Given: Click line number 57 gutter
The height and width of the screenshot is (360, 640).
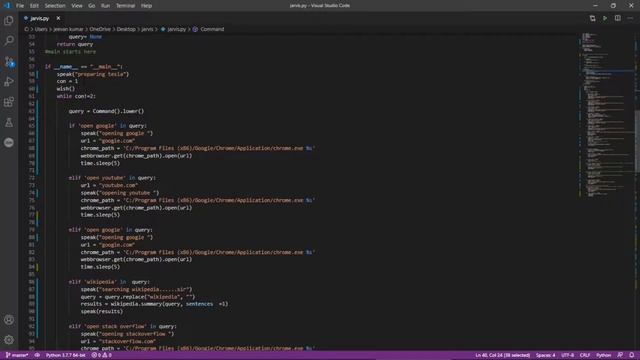Looking at the screenshot, I should (x=31, y=67).
